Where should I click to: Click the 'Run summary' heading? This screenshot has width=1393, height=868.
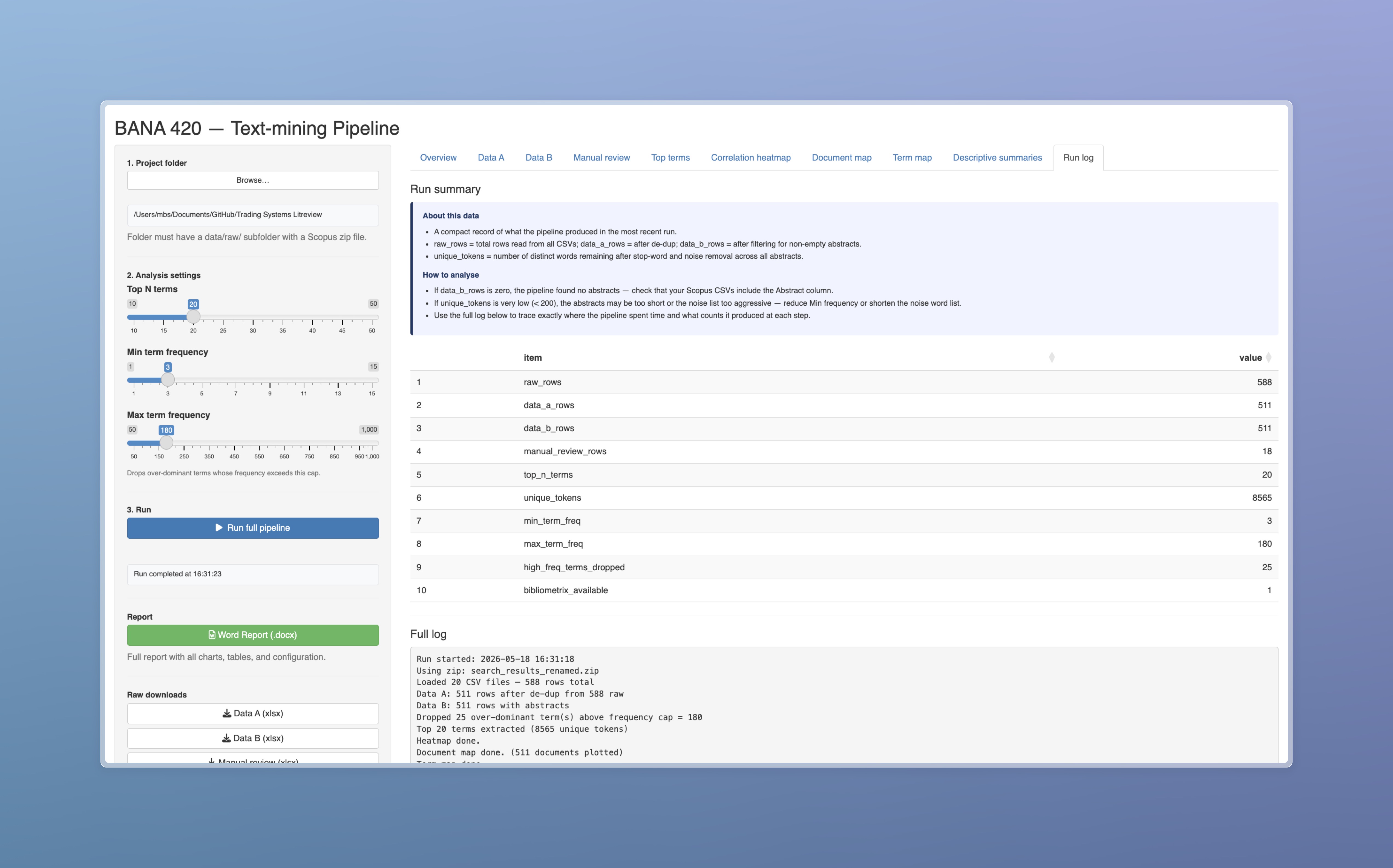coord(445,189)
